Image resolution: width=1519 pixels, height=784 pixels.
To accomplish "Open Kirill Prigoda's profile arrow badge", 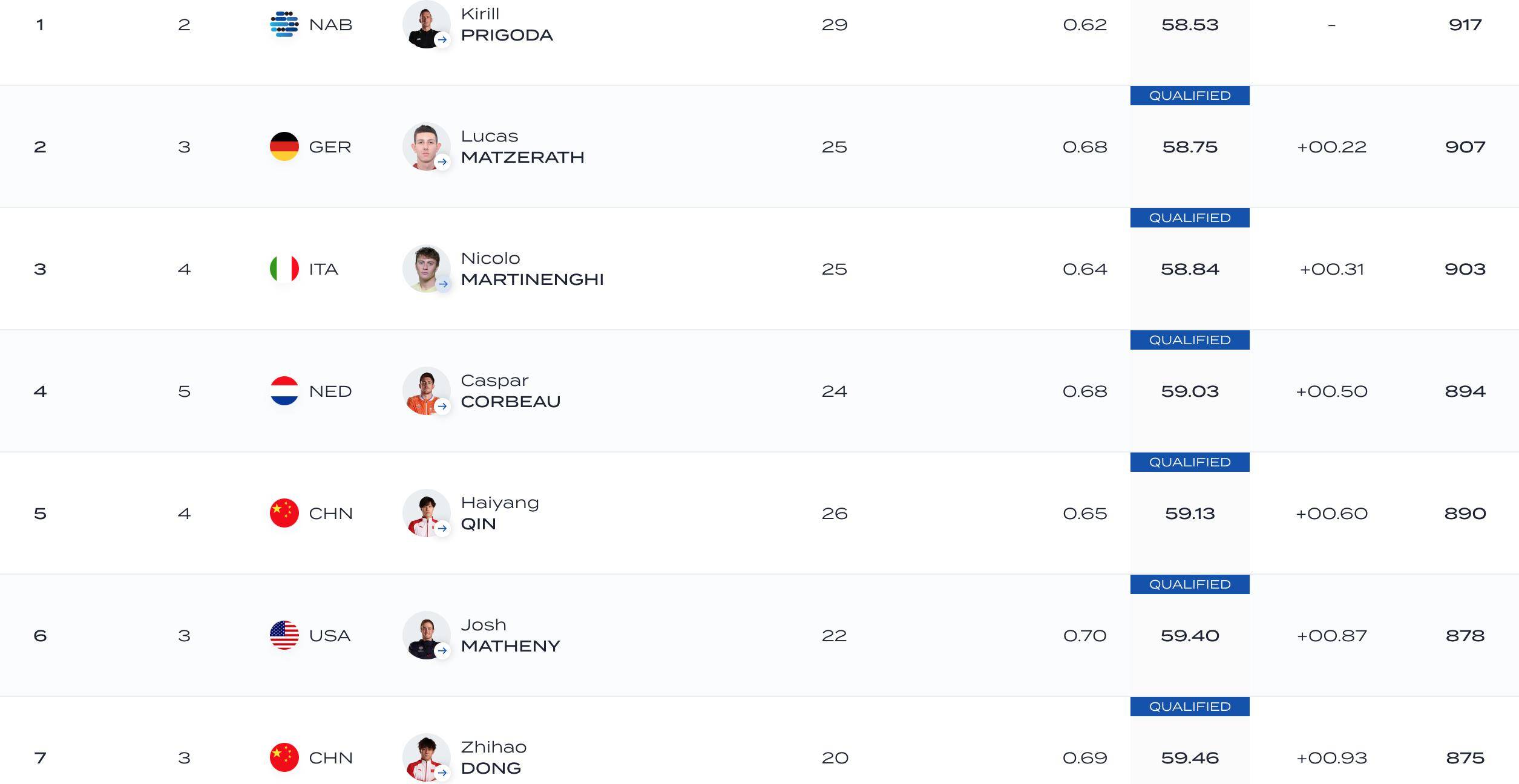I will (442, 40).
